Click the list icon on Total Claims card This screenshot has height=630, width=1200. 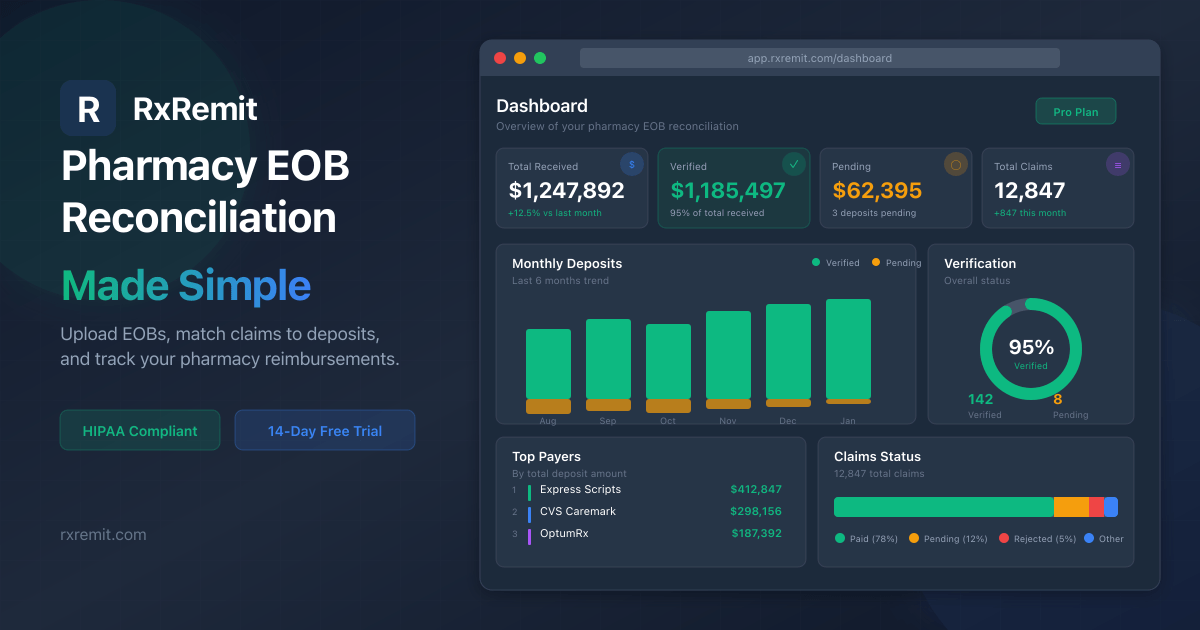tap(1118, 164)
